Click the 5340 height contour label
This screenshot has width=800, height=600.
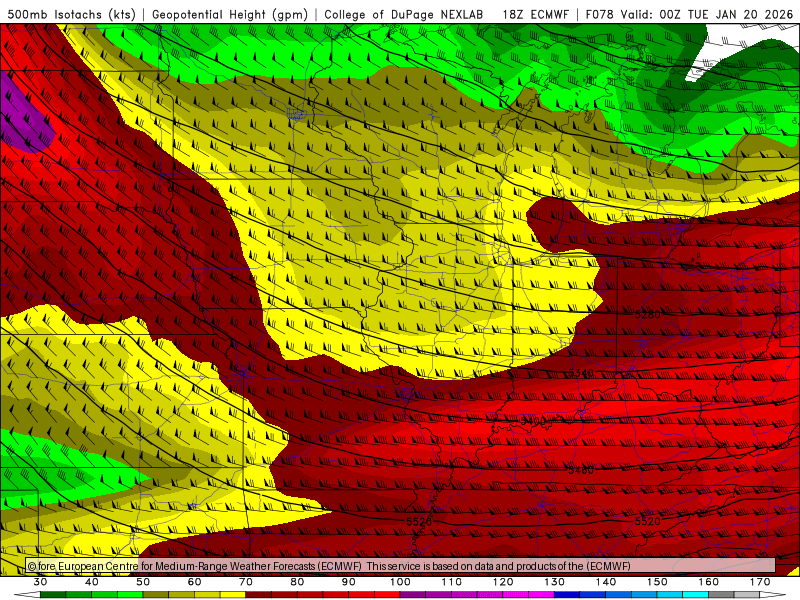[x=581, y=373]
